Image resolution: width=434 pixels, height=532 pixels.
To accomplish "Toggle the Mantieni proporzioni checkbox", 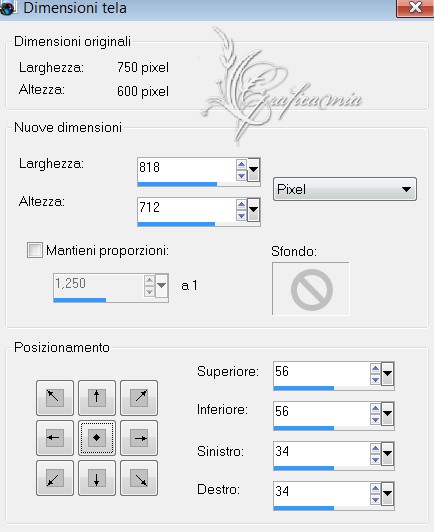I will 35,250.
